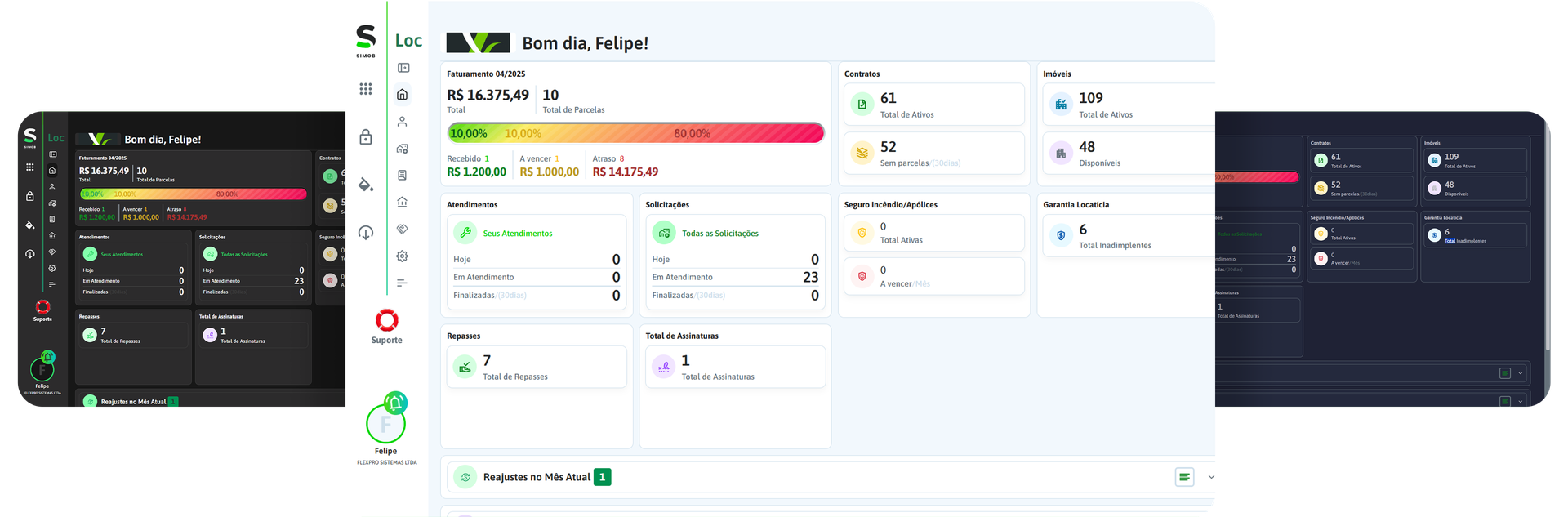Click the green contract icon beside 61, light dashboard

click(862, 104)
